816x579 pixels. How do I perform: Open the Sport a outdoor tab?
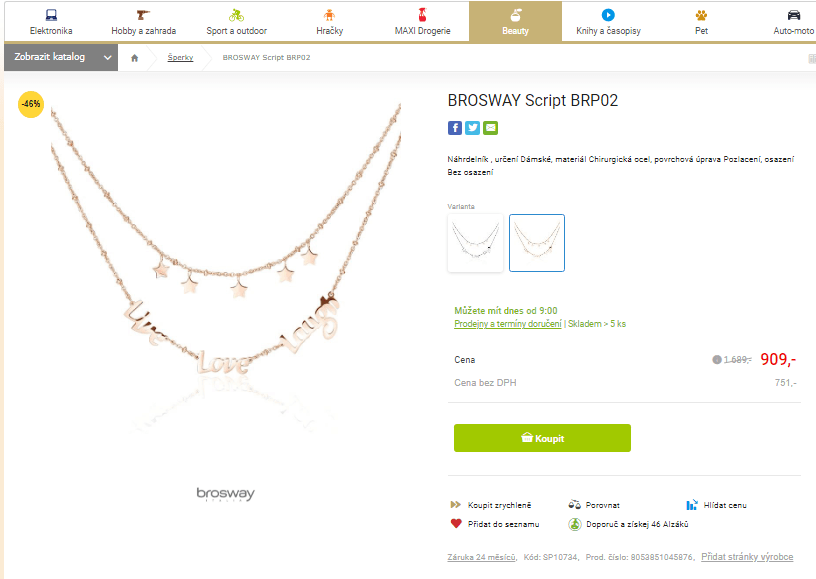pyautogui.click(x=236, y=22)
